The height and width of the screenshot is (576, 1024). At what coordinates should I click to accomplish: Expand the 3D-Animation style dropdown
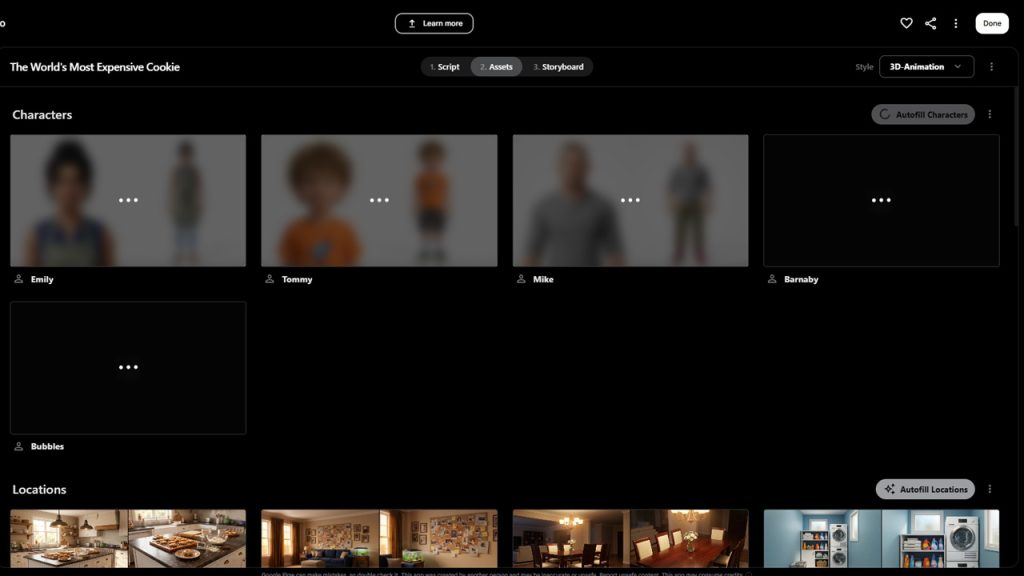coord(926,67)
